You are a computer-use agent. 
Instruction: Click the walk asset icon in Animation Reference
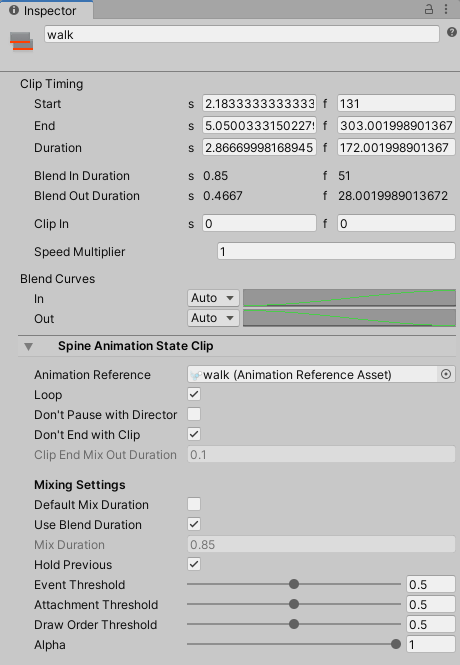pos(196,375)
